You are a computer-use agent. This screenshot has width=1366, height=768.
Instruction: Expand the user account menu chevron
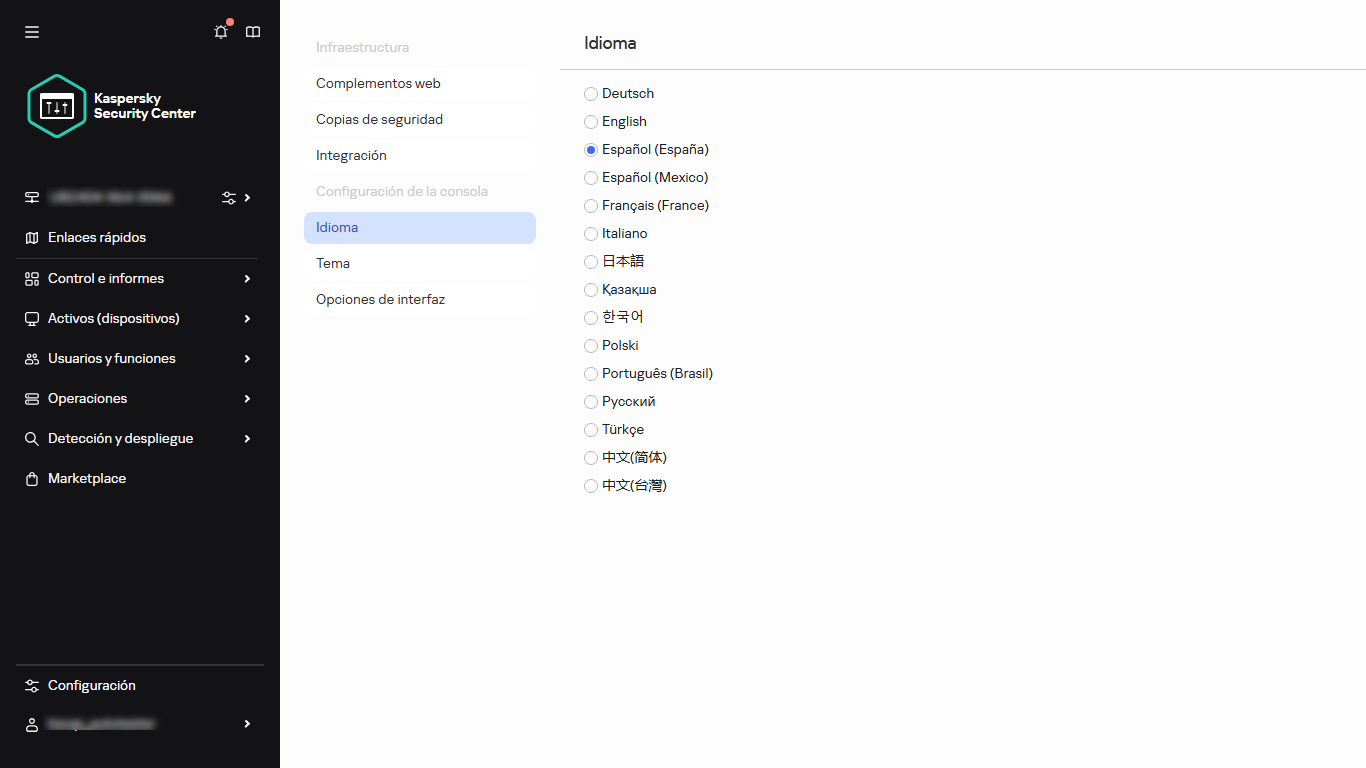click(247, 724)
